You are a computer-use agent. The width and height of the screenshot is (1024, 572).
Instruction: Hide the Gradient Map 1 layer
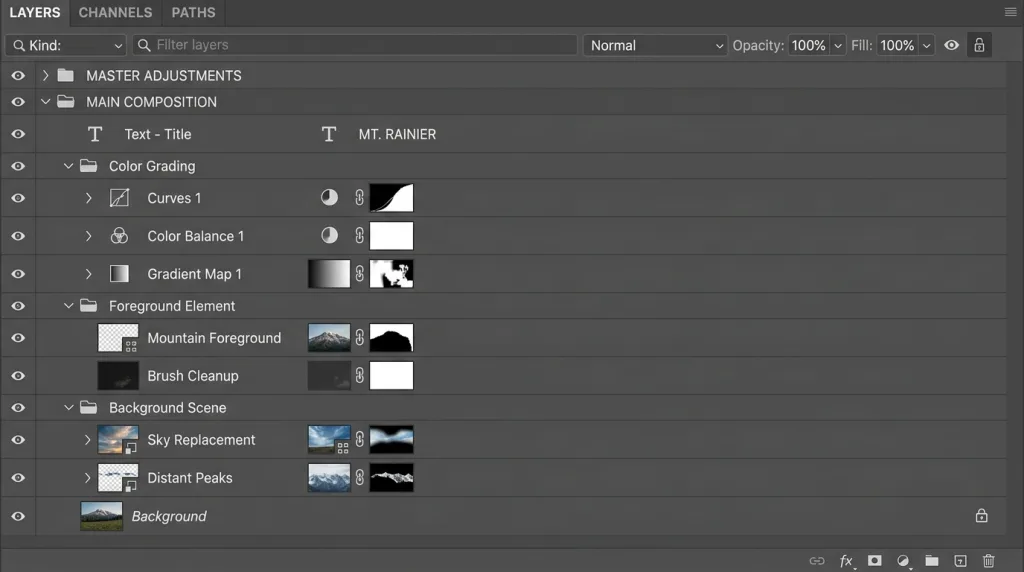point(18,274)
